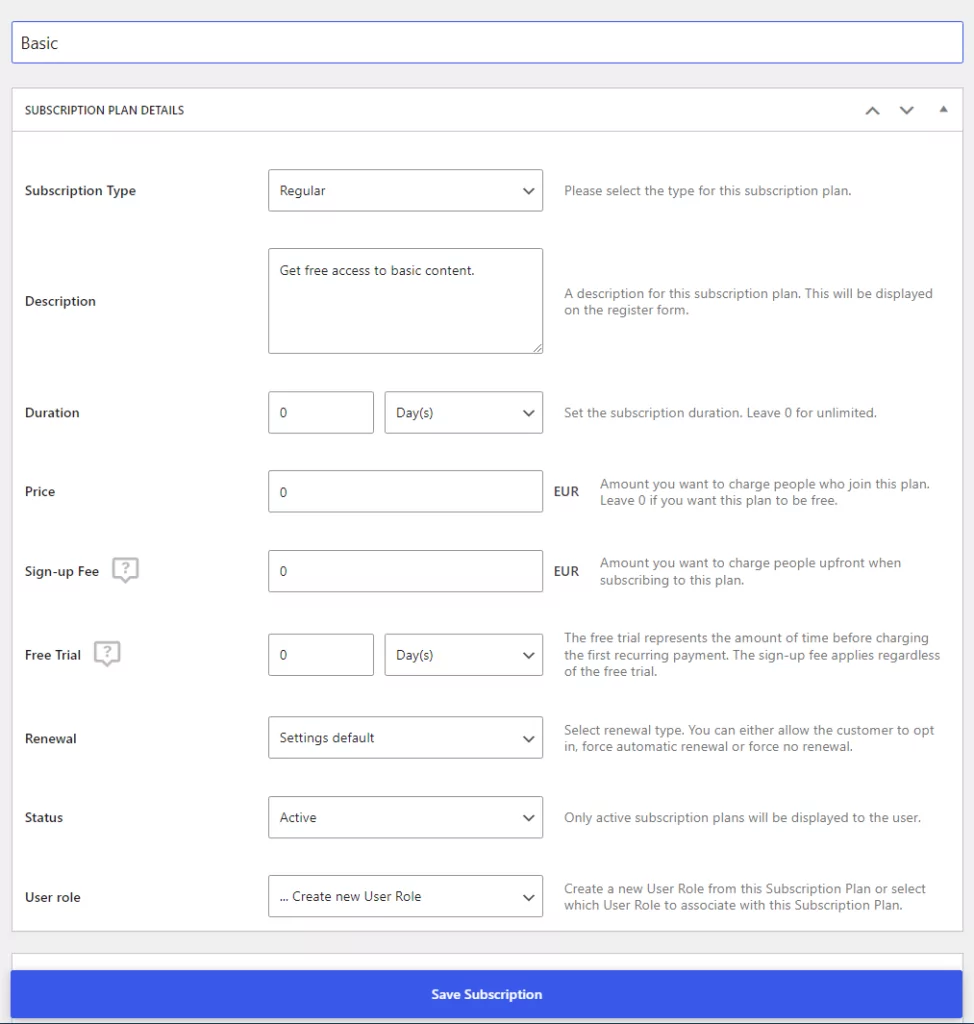This screenshot has width=974, height=1024.
Task: Open the Duration unit Day(s) dropdown
Action: click(x=463, y=413)
